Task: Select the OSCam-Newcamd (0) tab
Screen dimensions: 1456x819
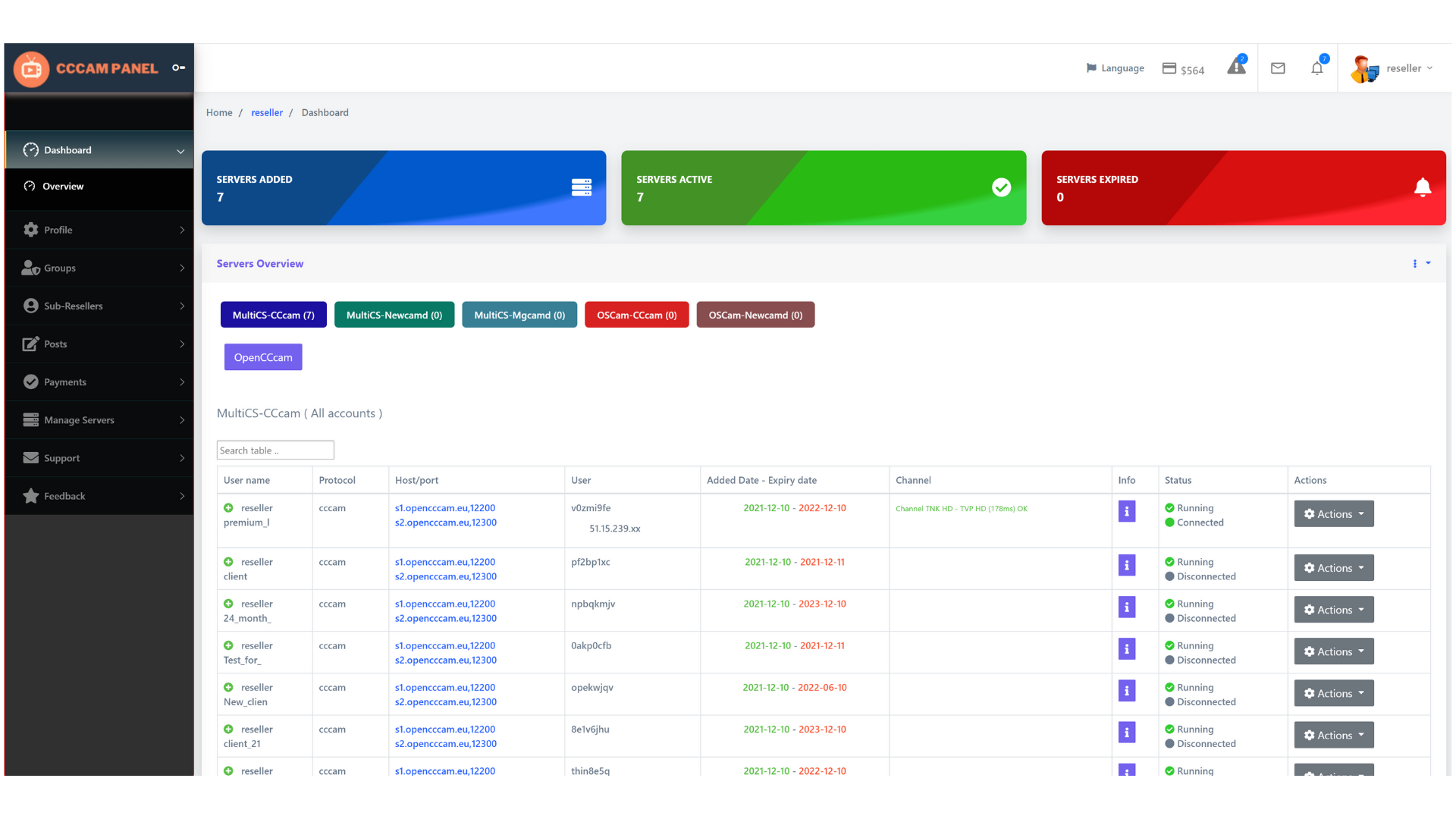Action: (x=755, y=315)
